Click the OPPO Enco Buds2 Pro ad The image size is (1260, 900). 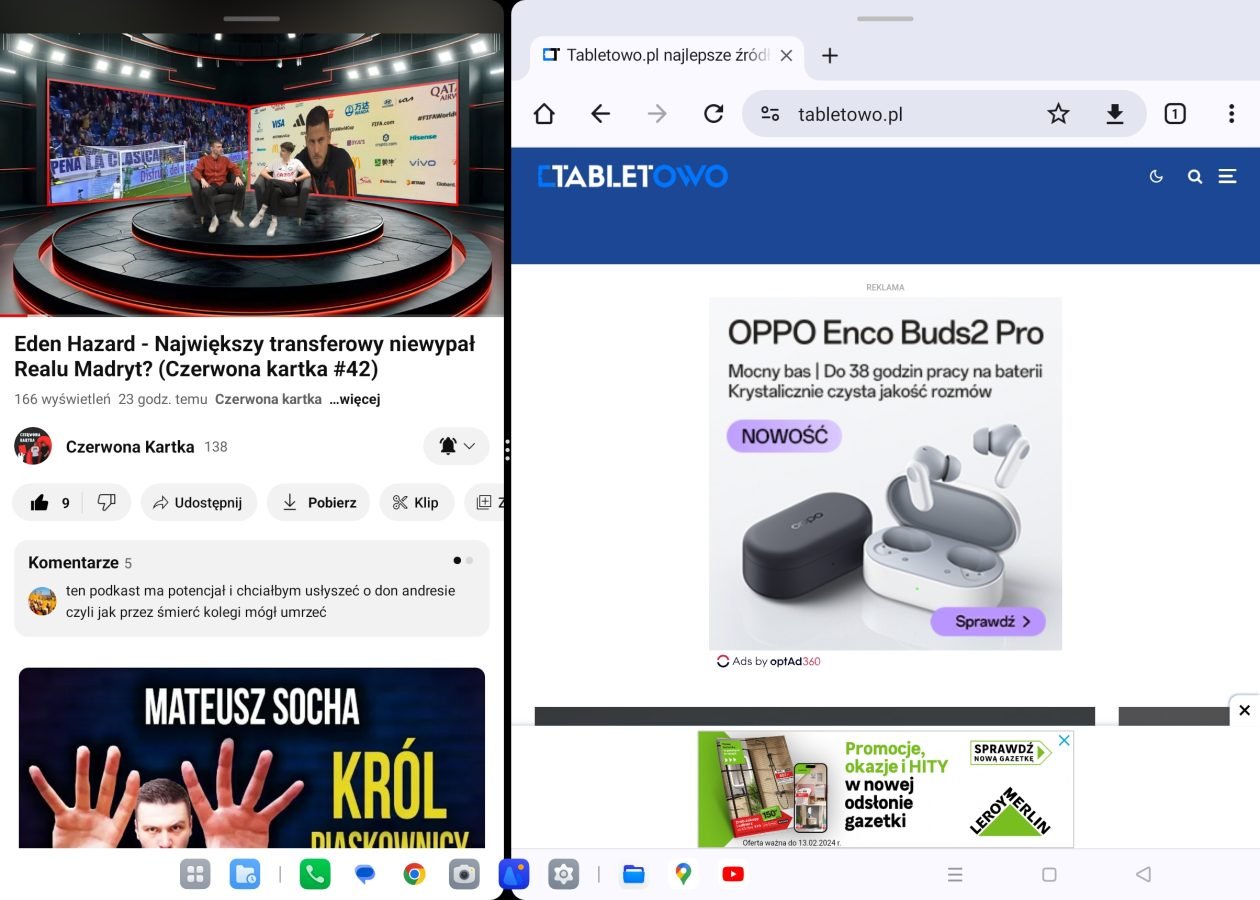885,474
